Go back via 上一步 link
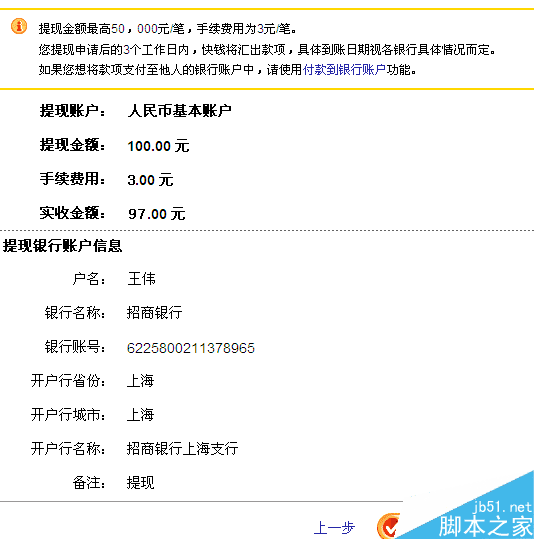The width and height of the screenshot is (534, 539). pos(334,528)
